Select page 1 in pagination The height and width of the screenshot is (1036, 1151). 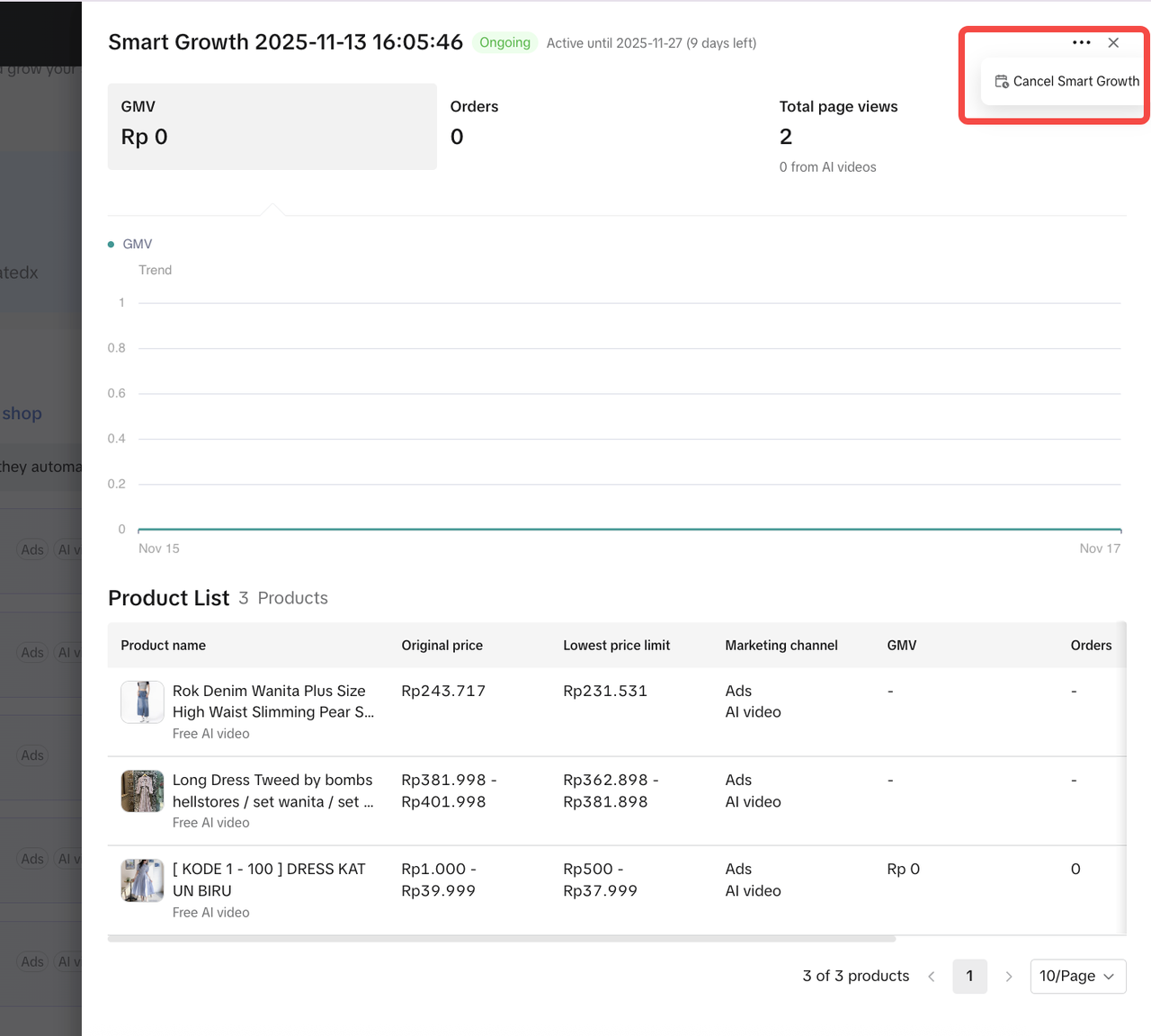969,977
